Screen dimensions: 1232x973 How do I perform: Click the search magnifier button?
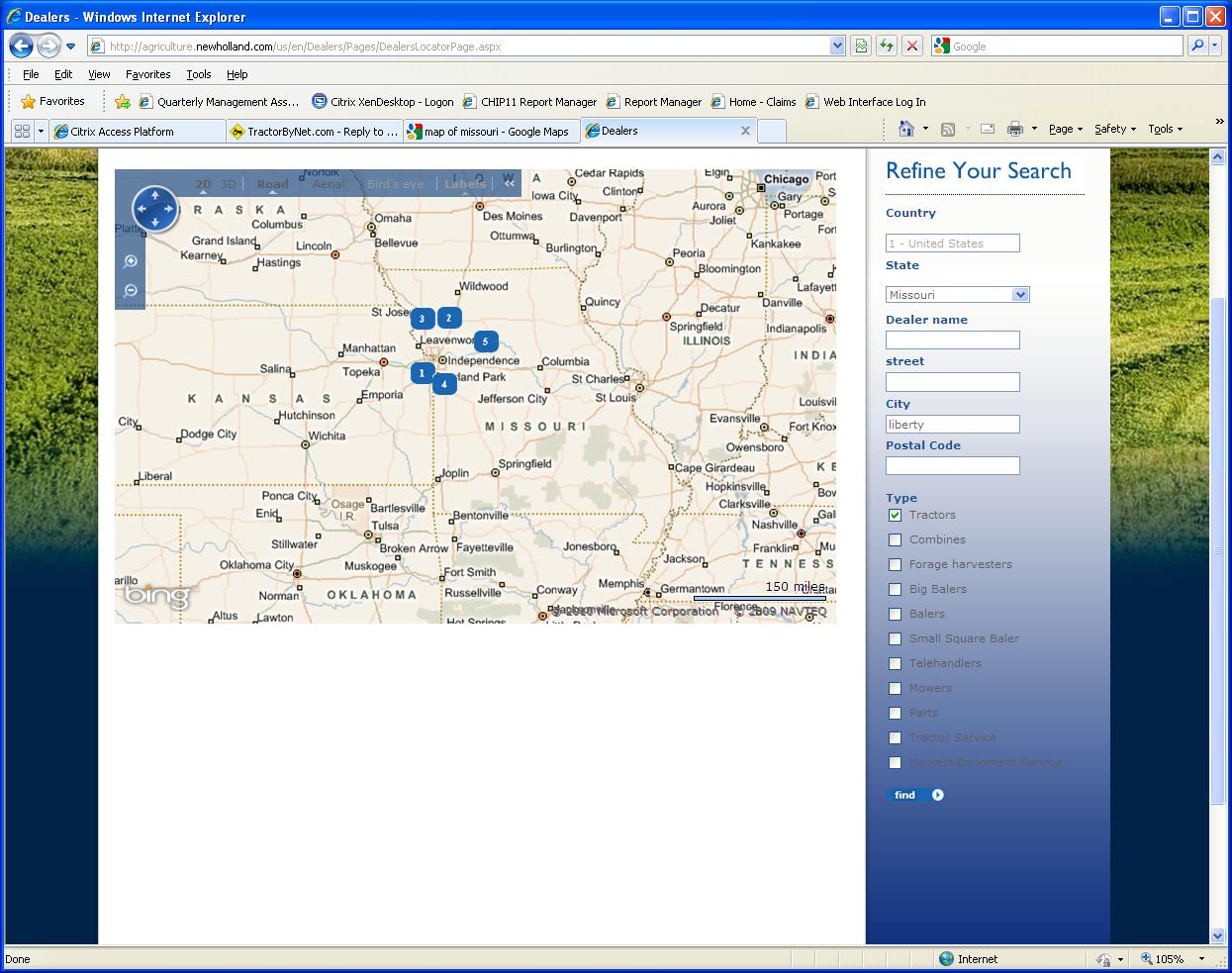(x=1197, y=47)
